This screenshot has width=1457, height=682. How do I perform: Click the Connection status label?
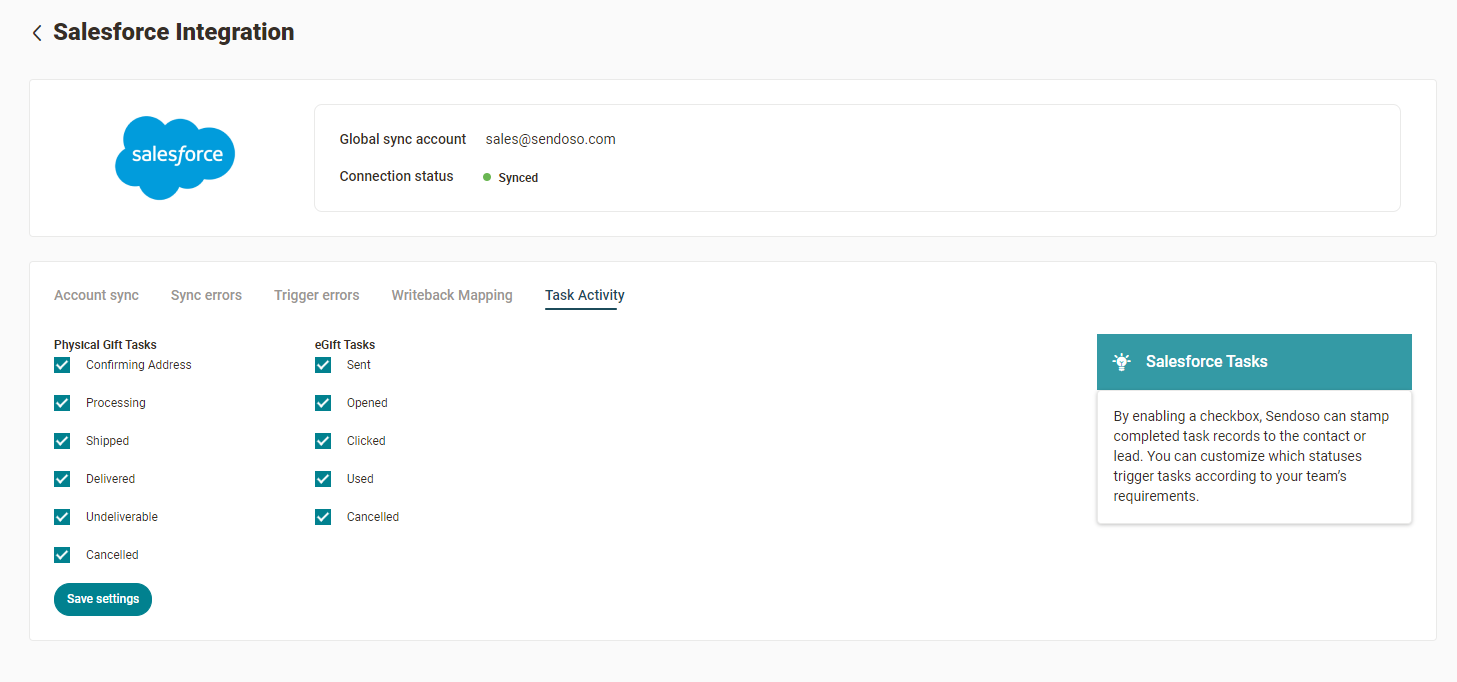pyautogui.click(x=396, y=176)
